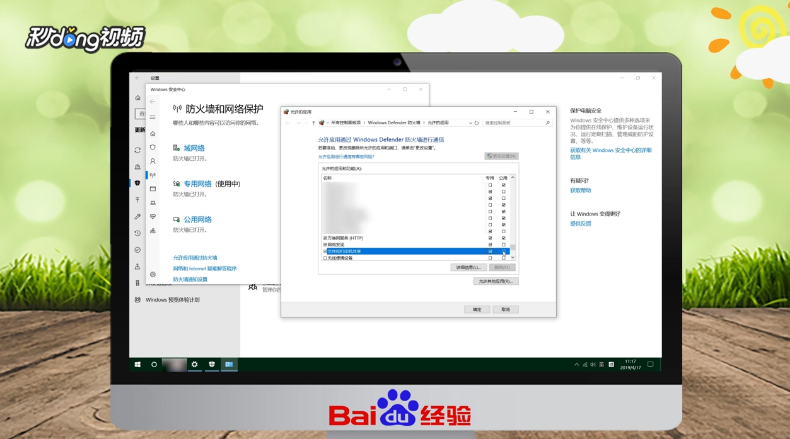Open Home icon in Security Center sidebar
Viewport: 790px width, 439px height.
[x=153, y=134]
